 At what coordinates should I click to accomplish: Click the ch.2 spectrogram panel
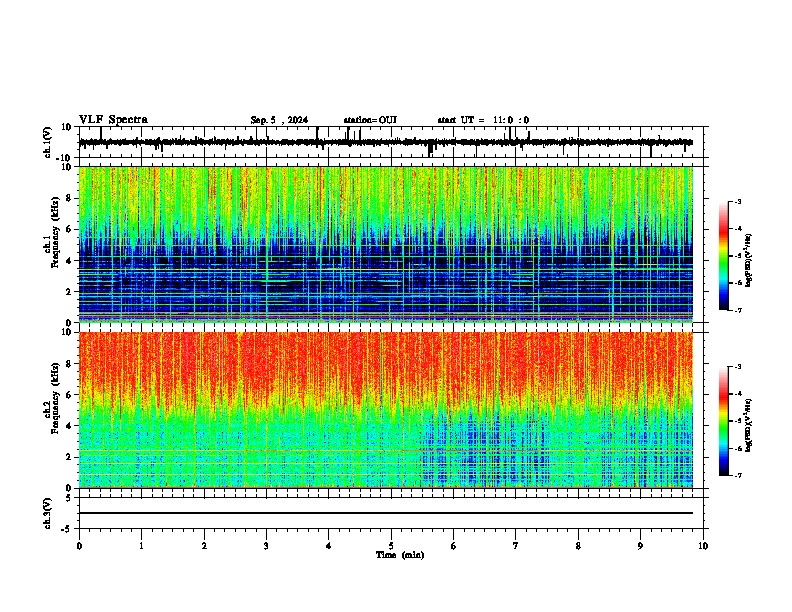tap(386, 410)
